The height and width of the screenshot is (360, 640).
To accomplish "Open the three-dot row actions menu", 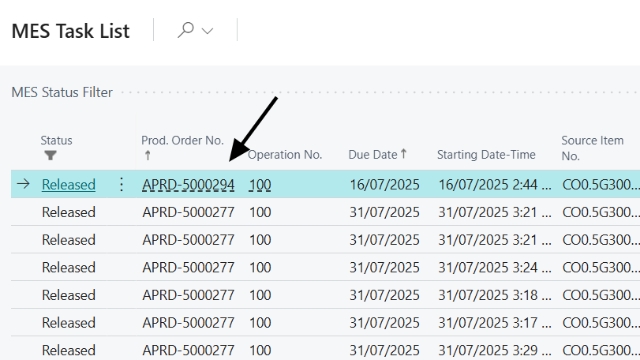I will point(121,184).
